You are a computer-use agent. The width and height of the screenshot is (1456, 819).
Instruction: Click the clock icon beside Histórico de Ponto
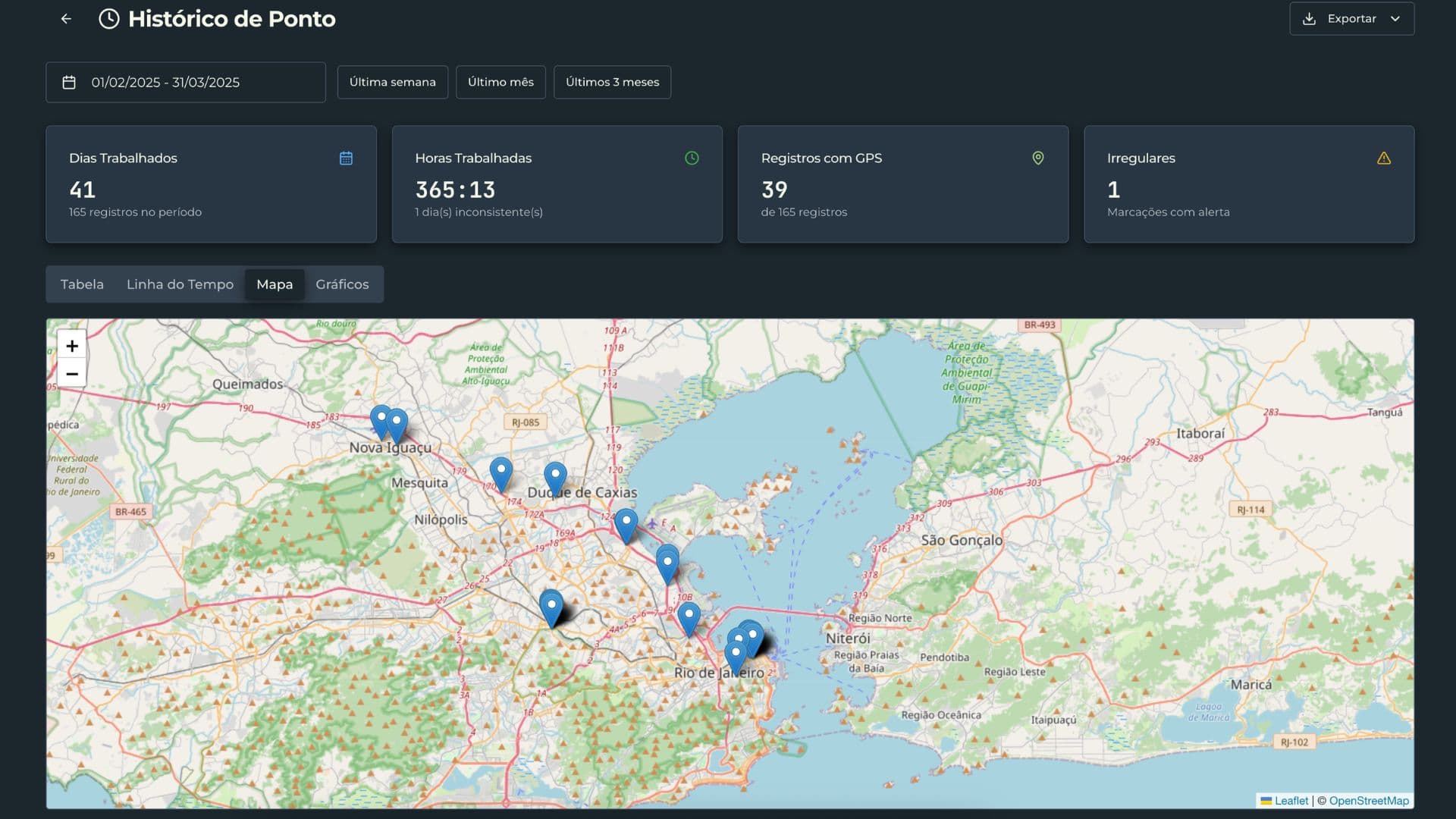pyautogui.click(x=109, y=19)
